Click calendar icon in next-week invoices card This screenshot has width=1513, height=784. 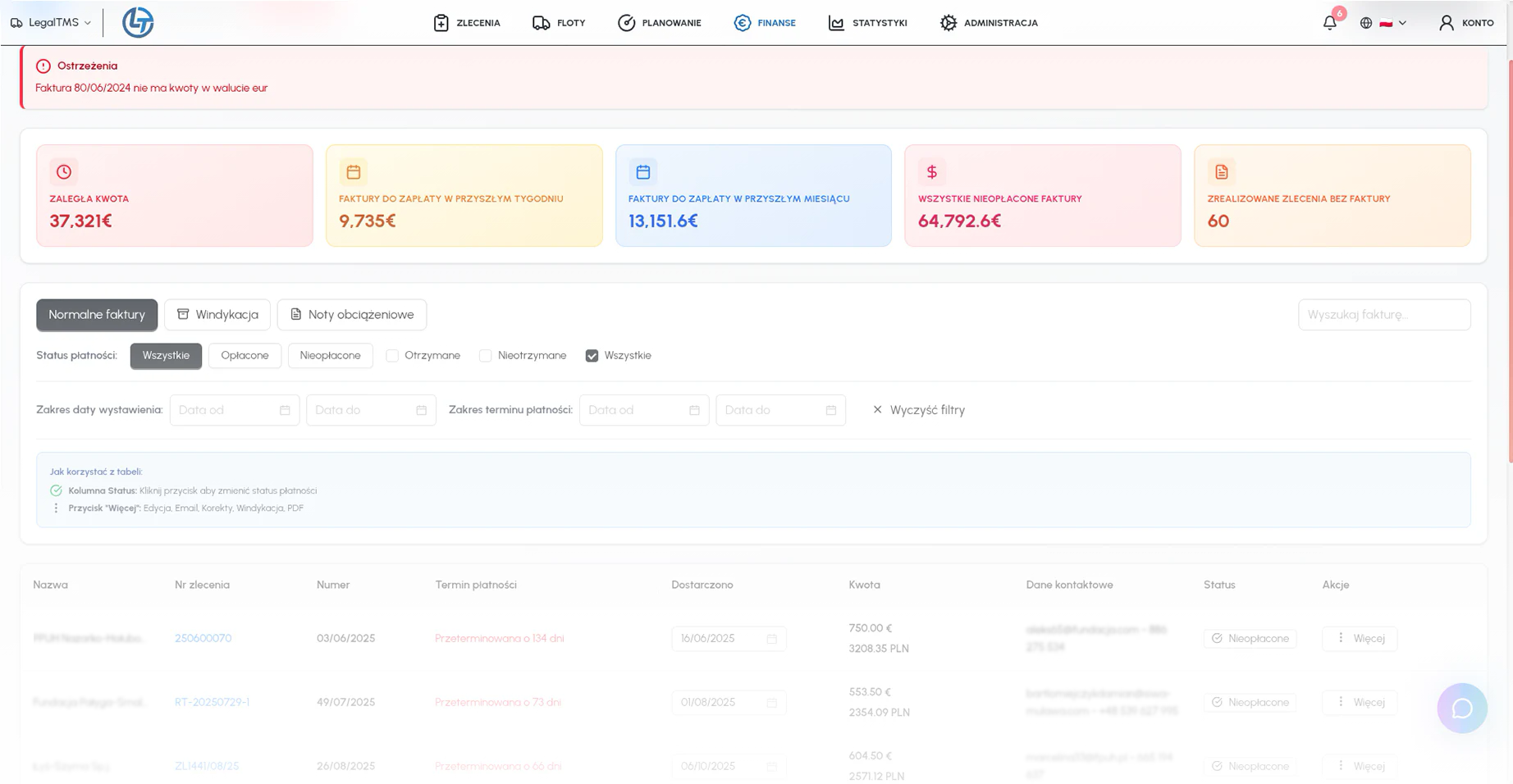point(354,172)
